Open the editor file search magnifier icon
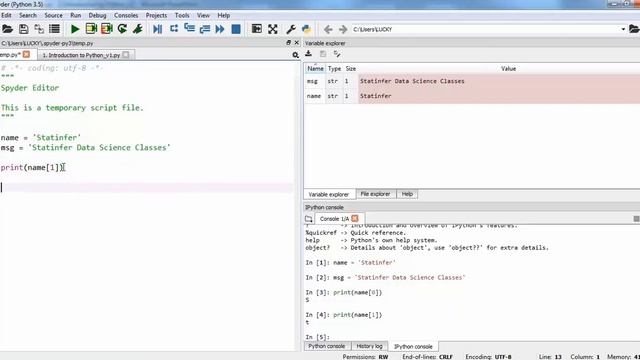Image resolution: width=640 pixels, height=360 pixels. click(296, 55)
